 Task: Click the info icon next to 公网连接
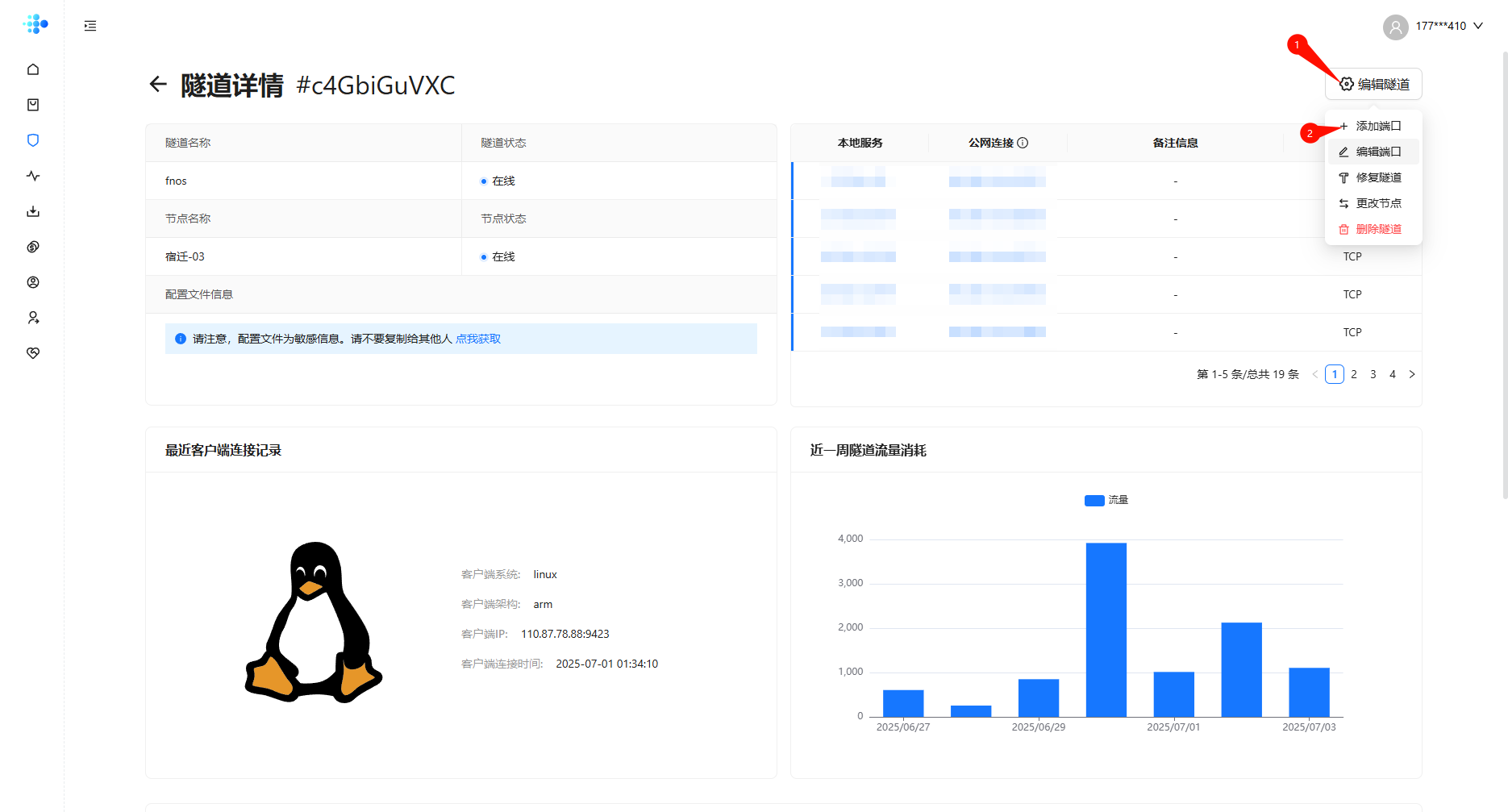pos(1023,143)
